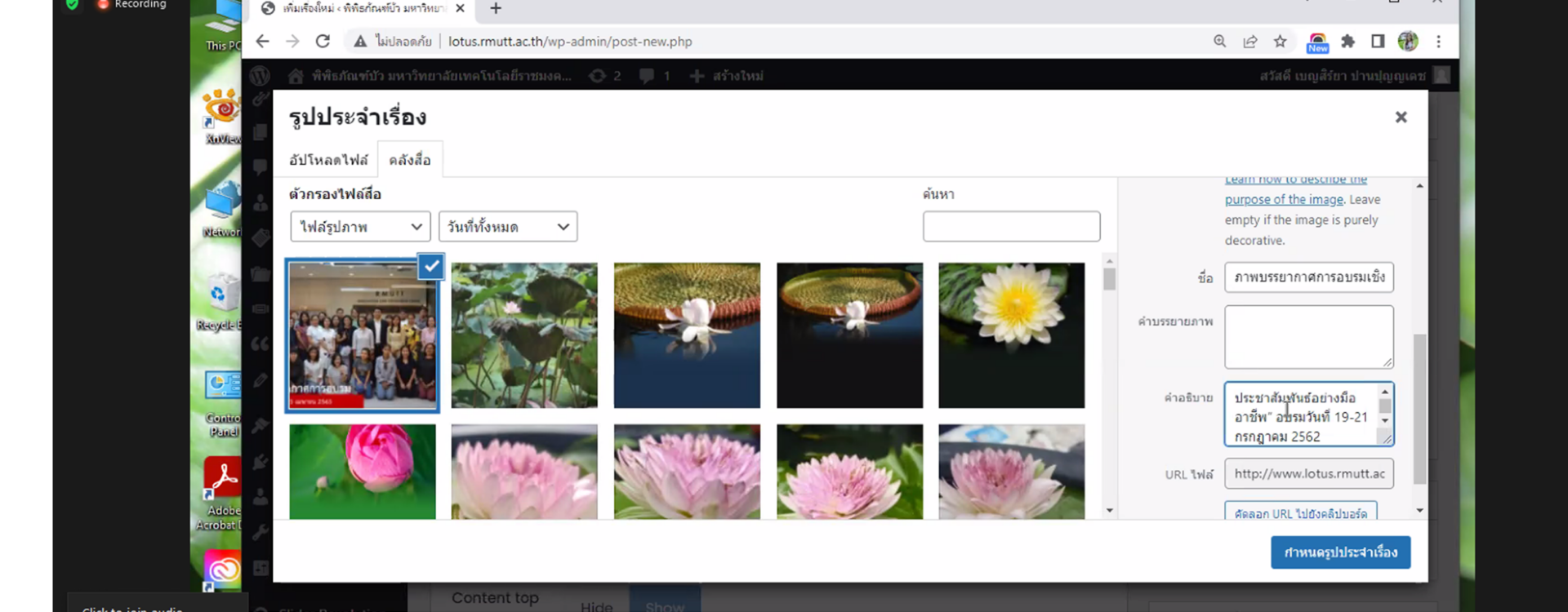Screen dimensions: 1568x612
Task: Open the site home icon in admin bar
Action: (295, 76)
